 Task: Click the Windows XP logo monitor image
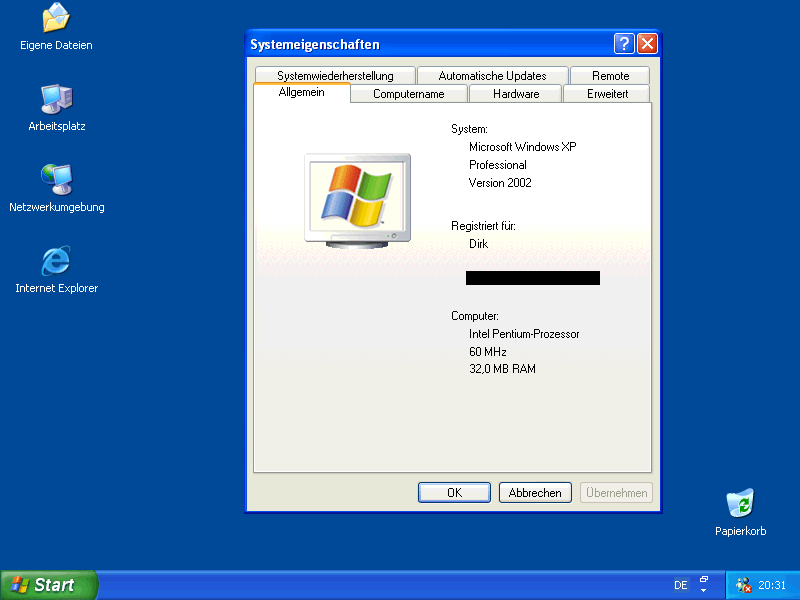coord(358,201)
